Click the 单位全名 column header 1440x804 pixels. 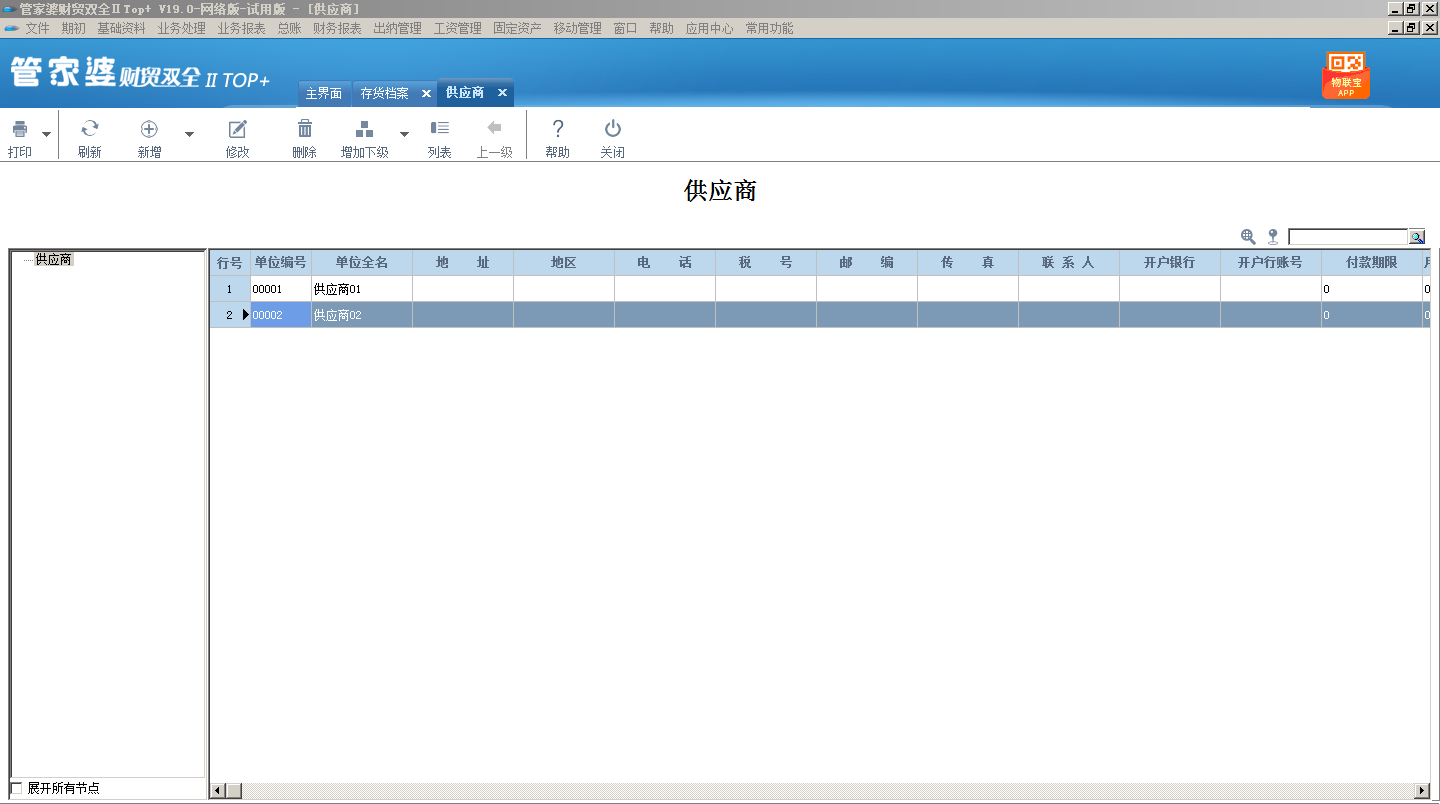pos(362,263)
